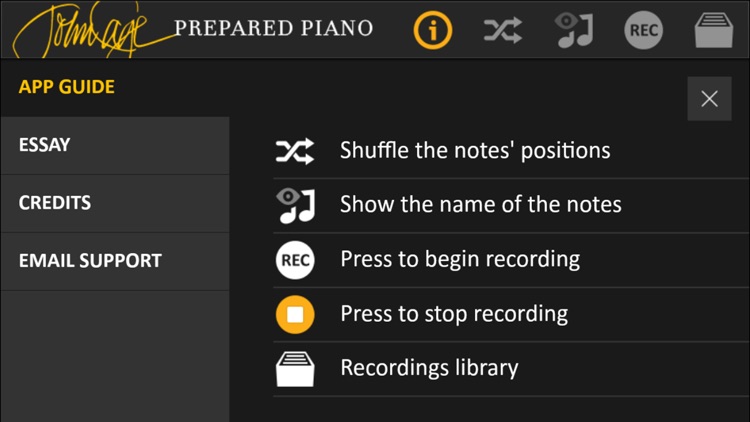Select "Press to begin recording" row
This screenshot has height=422, width=750.
(511, 260)
